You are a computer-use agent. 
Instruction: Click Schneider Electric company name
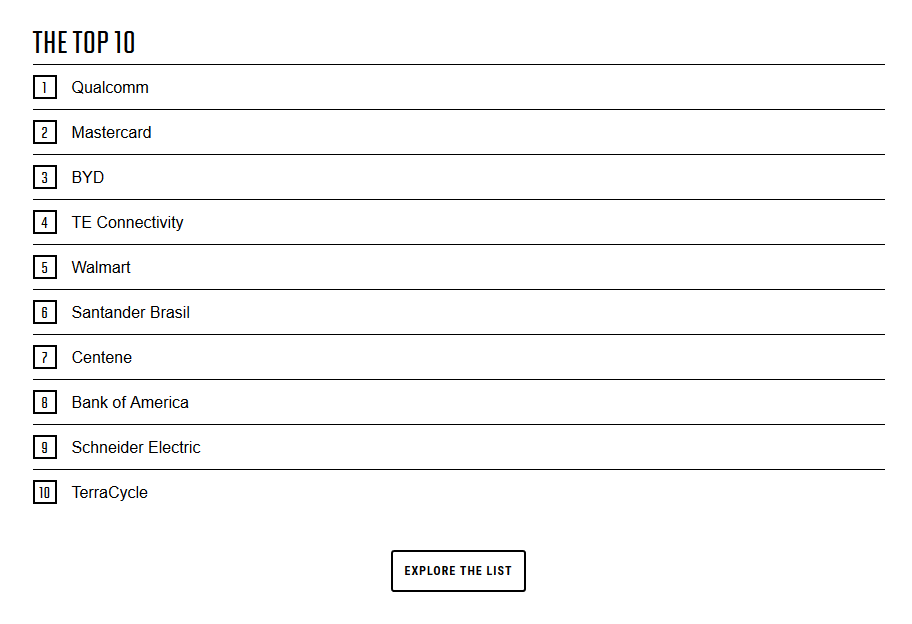coord(136,447)
